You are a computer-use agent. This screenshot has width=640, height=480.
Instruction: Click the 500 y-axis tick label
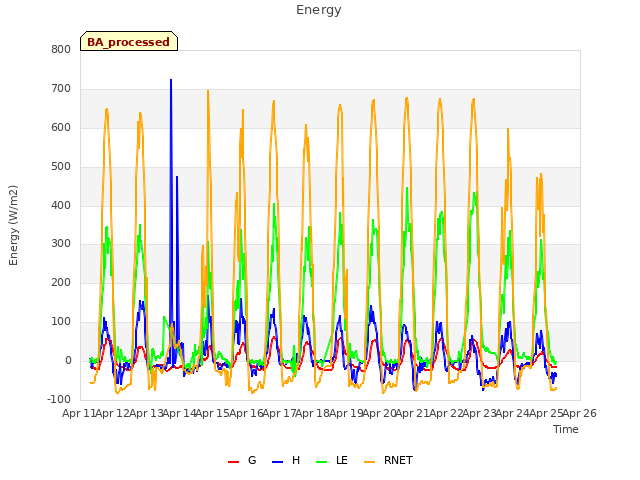click(x=61, y=166)
